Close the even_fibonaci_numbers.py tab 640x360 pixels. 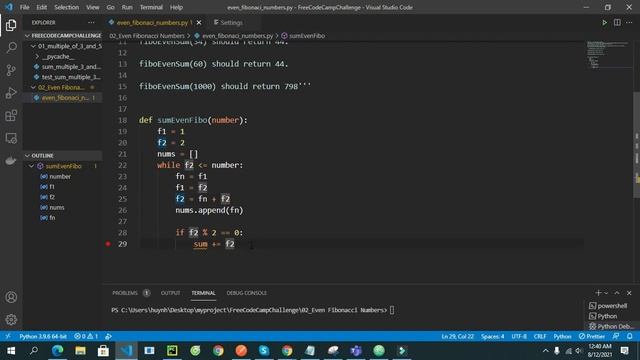pos(199,23)
